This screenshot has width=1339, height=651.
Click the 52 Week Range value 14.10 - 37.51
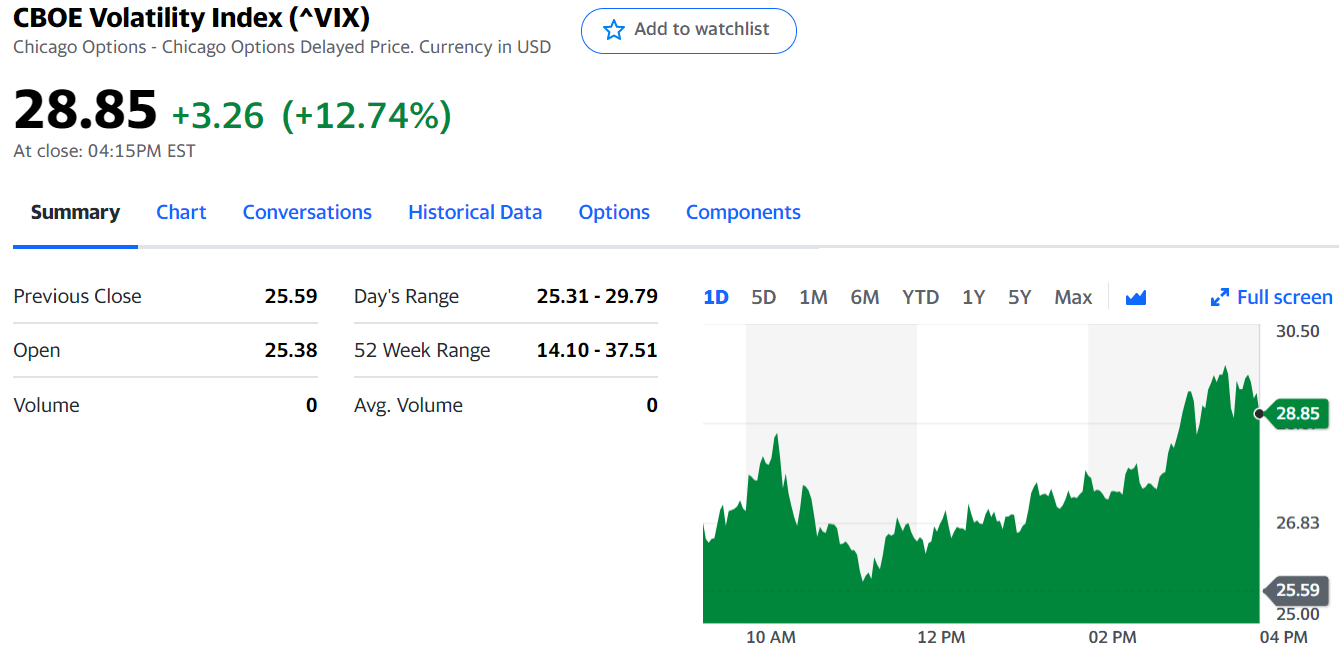pyautogui.click(x=597, y=350)
